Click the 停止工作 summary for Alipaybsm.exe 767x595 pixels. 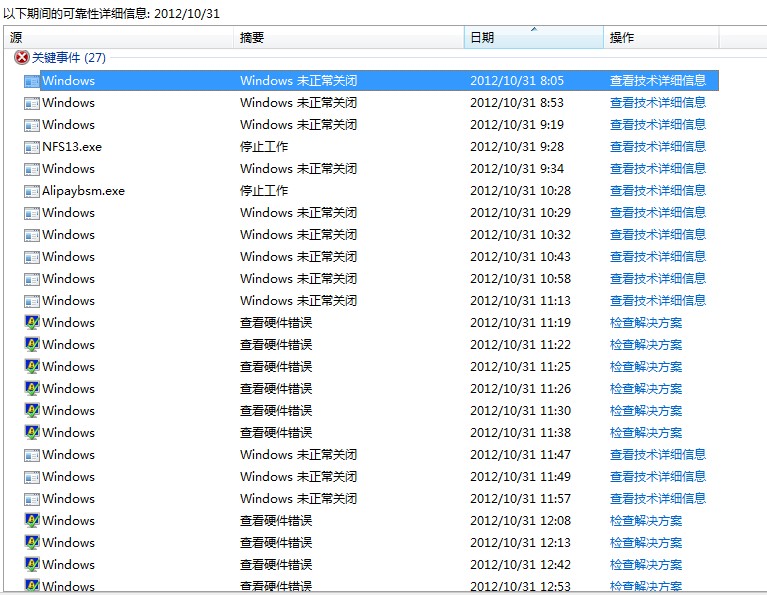click(x=264, y=191)
